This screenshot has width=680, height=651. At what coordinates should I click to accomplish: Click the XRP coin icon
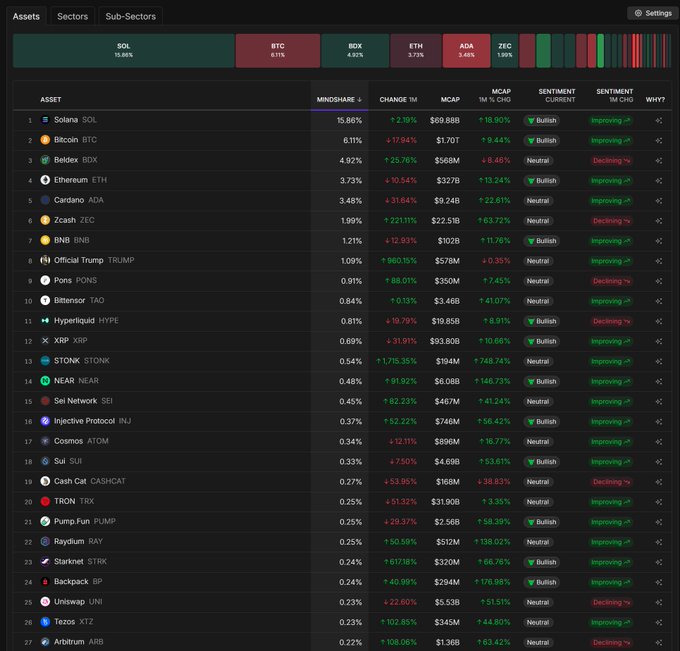(45, 341)
